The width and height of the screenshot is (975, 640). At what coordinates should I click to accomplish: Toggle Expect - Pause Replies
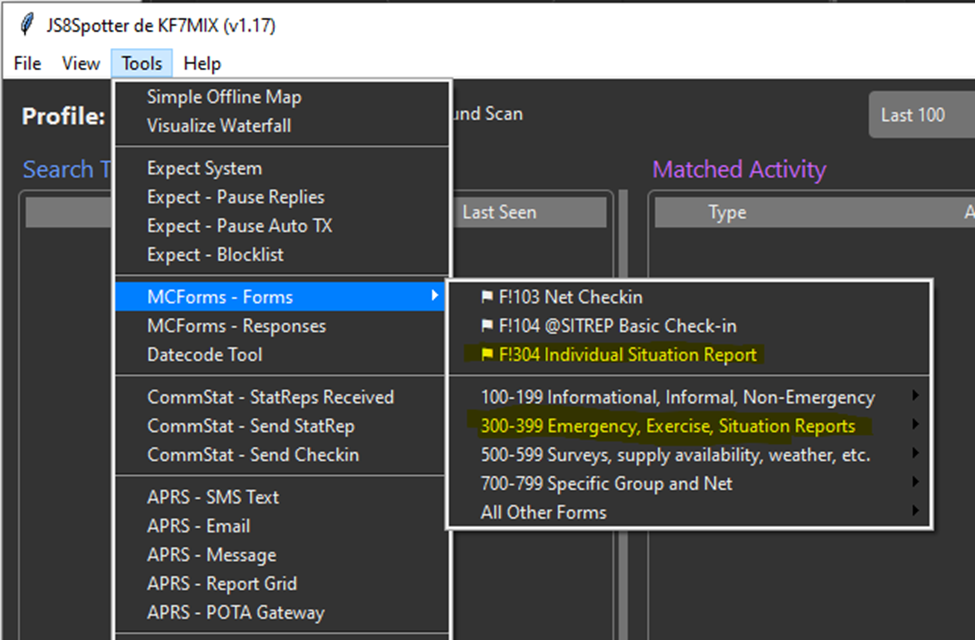(x=282, y=197)
